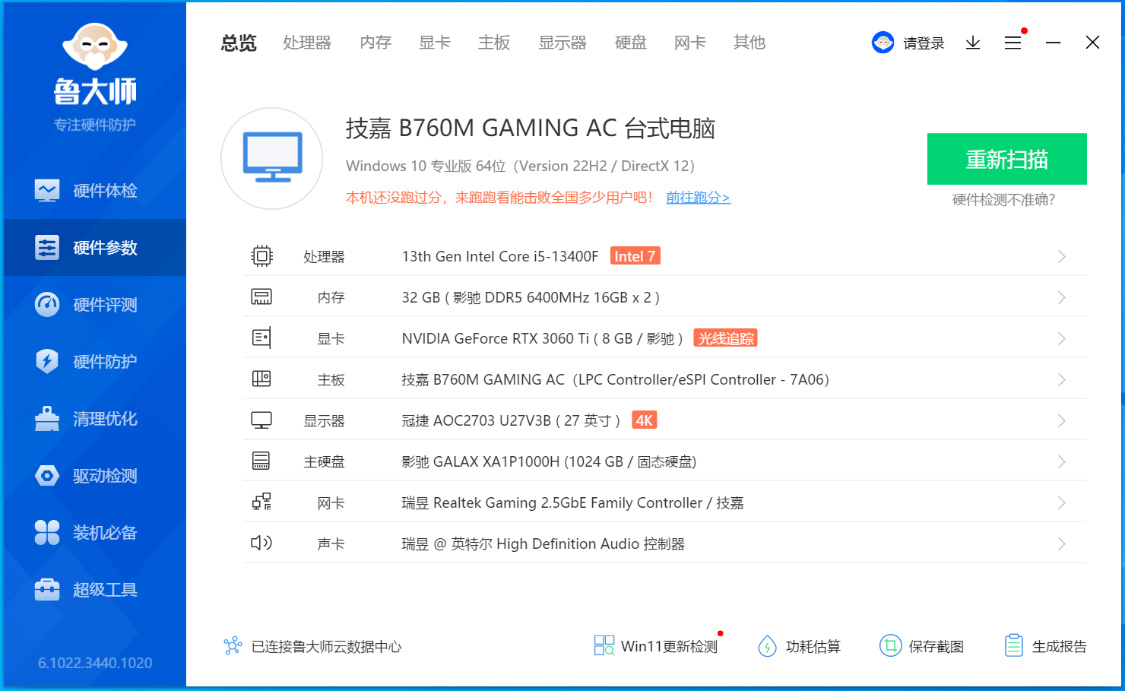
Task: Open 功耗估算 power estimate
Action: tap(799, 646)
